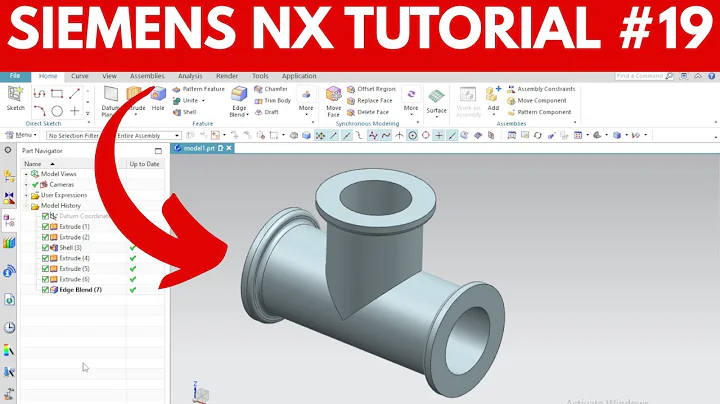Switch to the Analysis ribbon tab

coord(190,76)
